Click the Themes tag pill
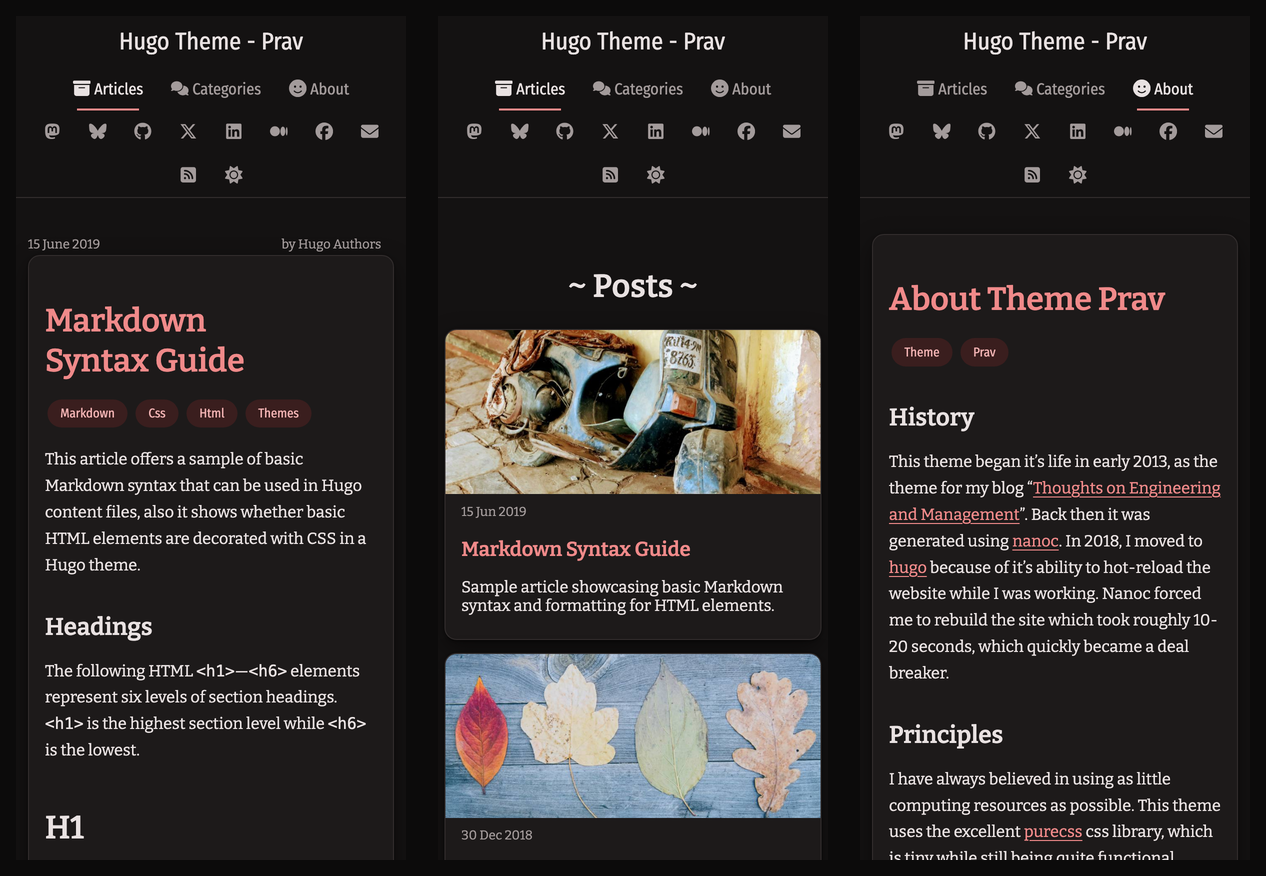Viewport: 1266px width, 876px height. coord(278,413)
